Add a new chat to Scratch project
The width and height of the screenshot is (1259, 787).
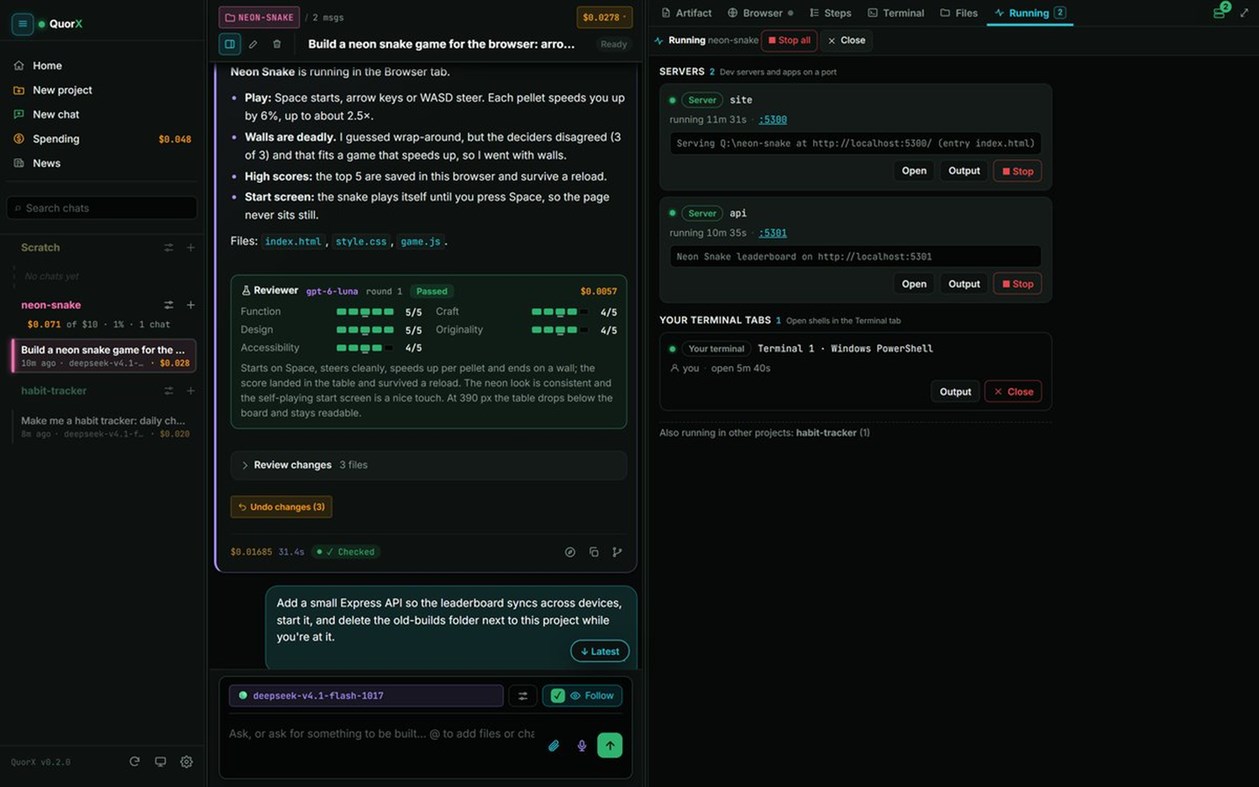[x=191, y=248]
